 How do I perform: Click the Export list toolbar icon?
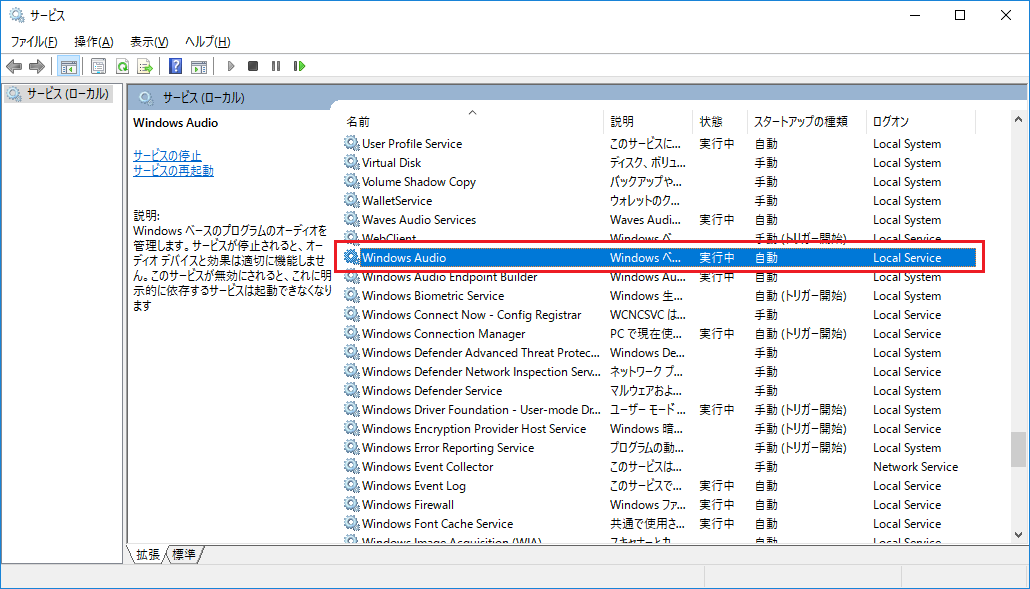point(145,66)
